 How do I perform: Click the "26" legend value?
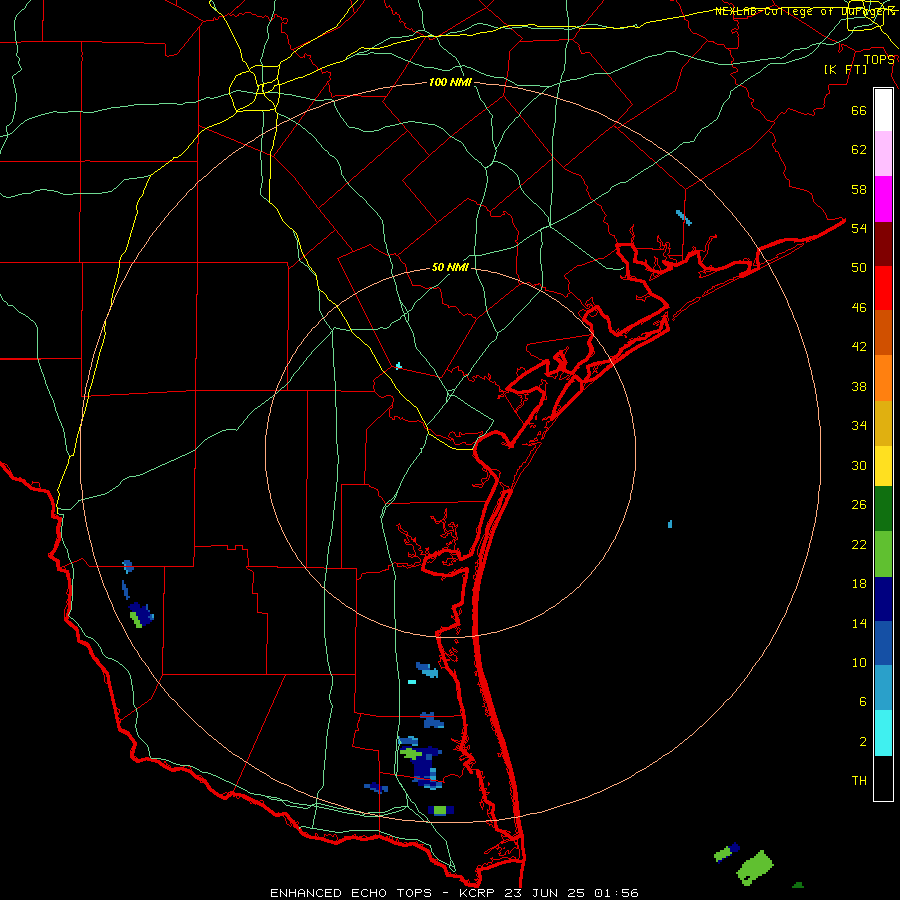click(859, 505)
